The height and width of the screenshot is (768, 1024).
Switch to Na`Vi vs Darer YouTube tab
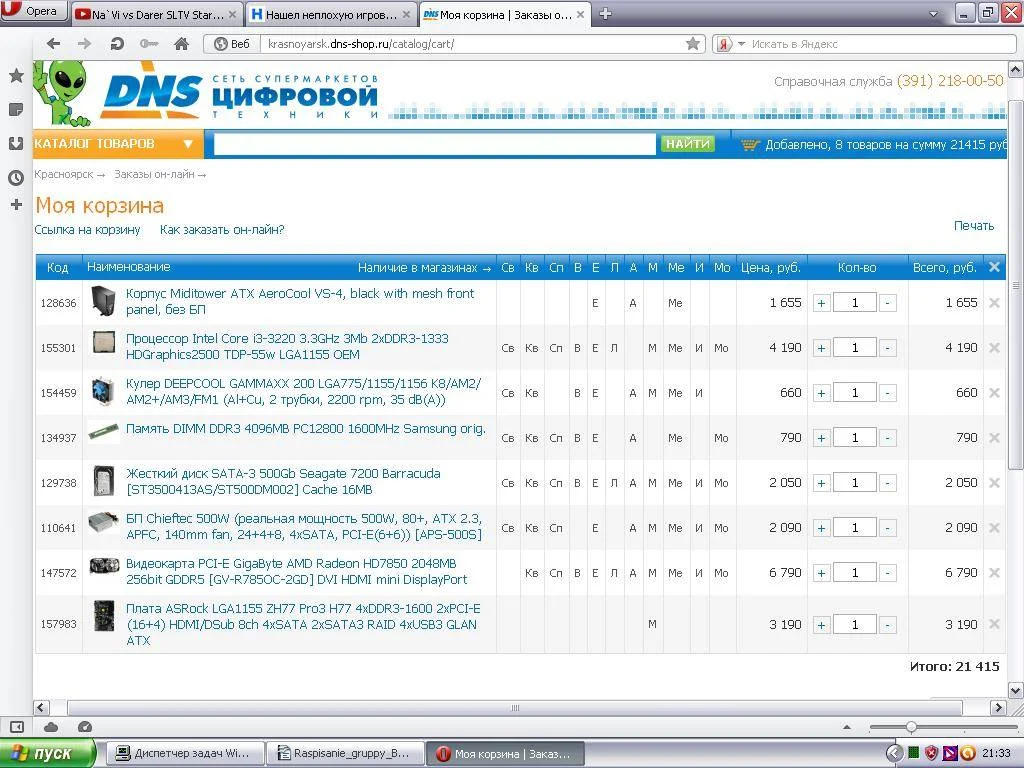point(157,14)
